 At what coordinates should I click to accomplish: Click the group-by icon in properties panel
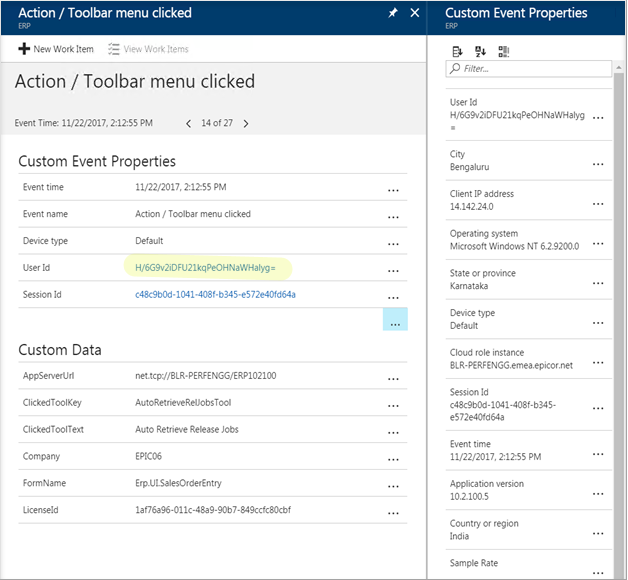click(503, 51)
